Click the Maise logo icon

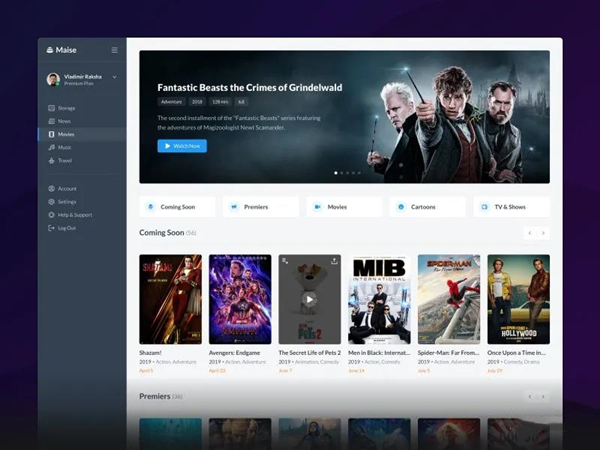coord(50,50)
